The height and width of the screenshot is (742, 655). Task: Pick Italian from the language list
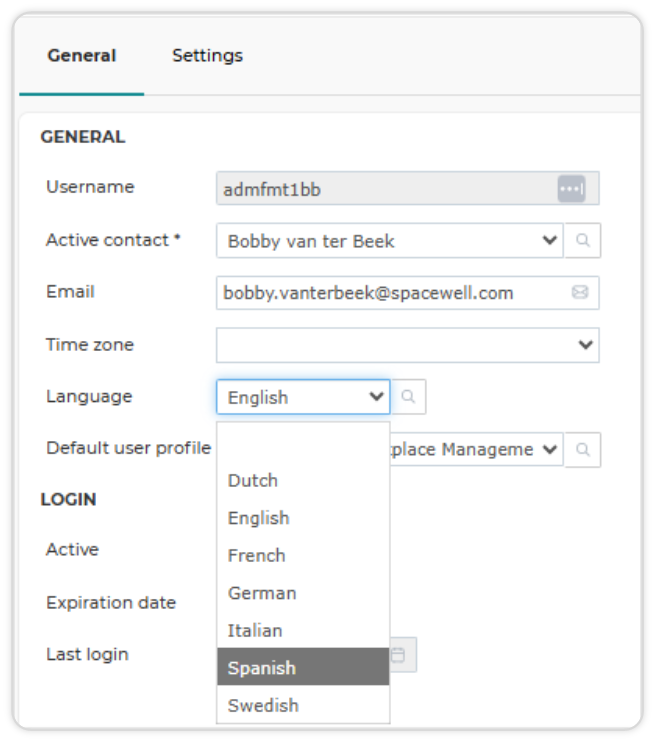[x=303, y=630]
